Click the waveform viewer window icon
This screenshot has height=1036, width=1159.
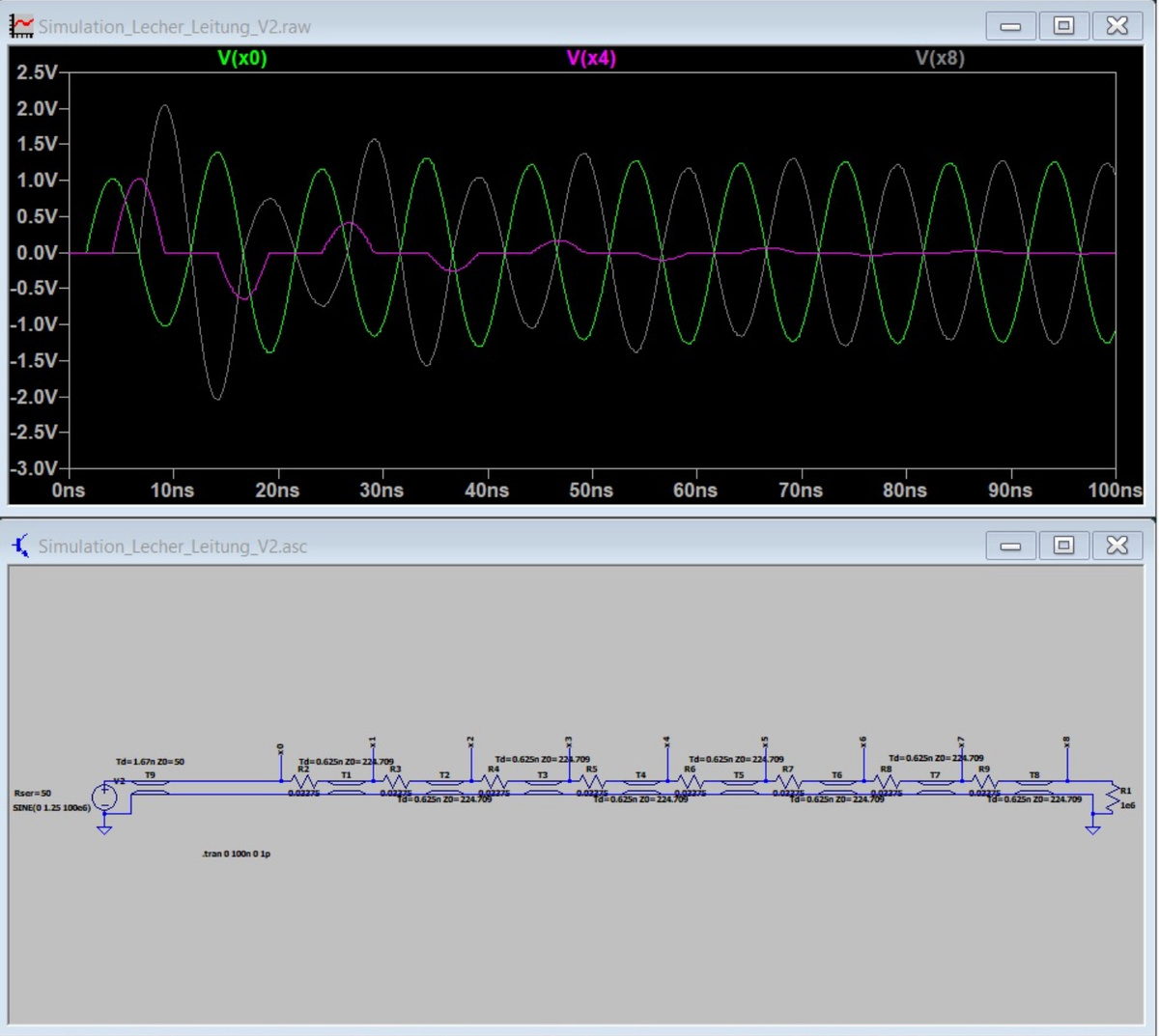(x=21, y=27)
